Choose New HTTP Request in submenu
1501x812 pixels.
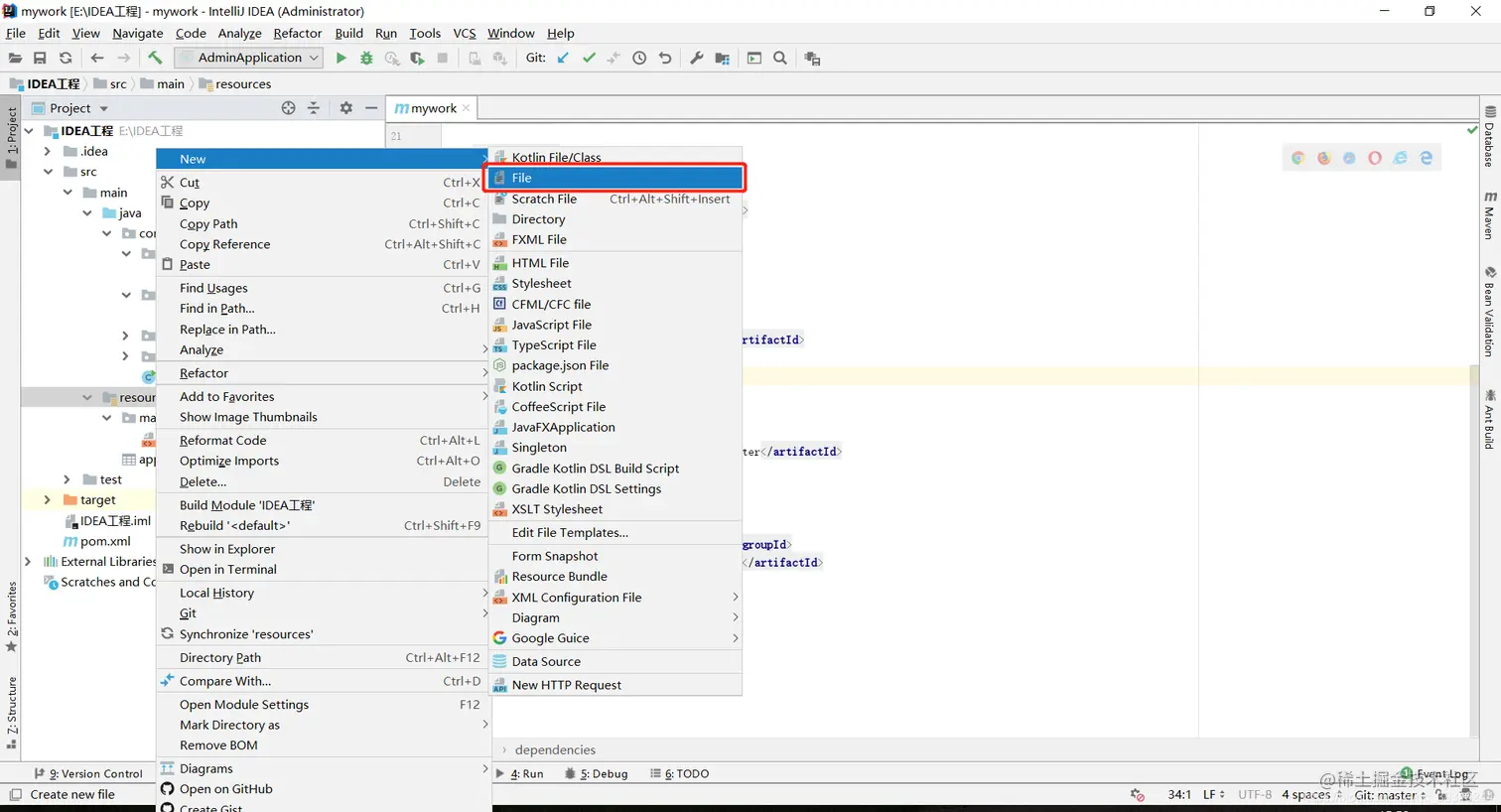pyautogui.click(x=615, y=685)
